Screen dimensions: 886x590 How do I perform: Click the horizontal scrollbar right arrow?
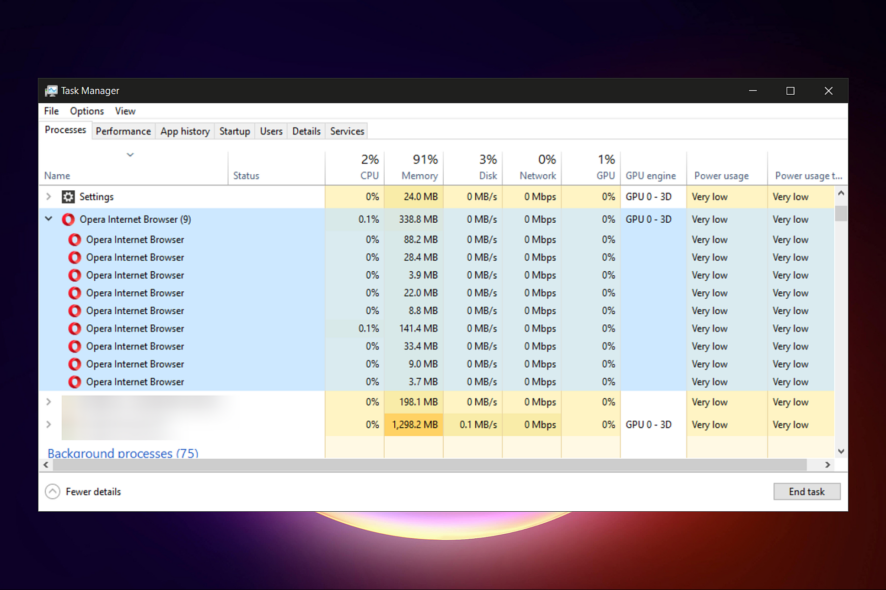pos(827,465)
